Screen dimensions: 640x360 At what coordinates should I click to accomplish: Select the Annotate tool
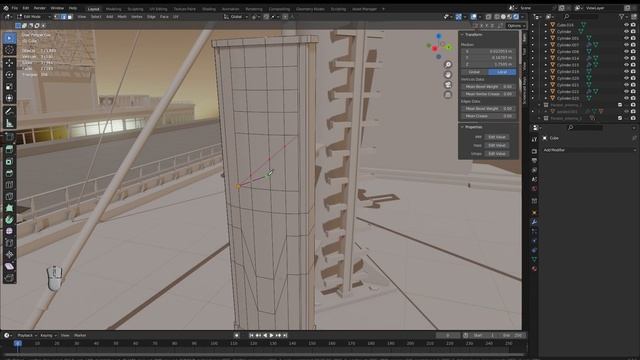click(9, 111)
